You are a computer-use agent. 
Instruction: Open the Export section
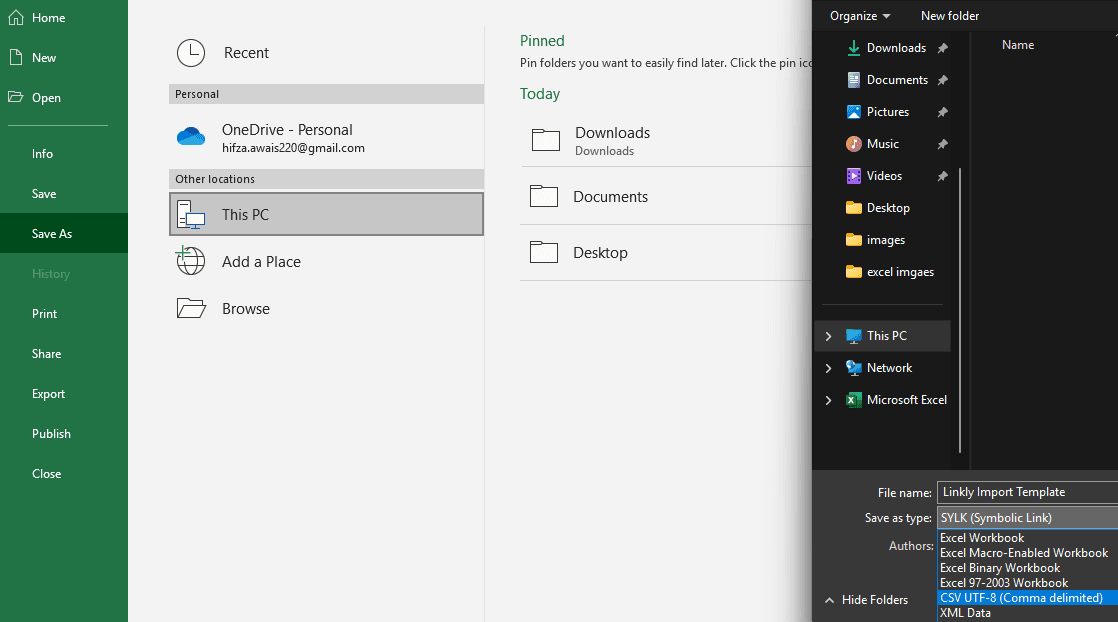46,393
